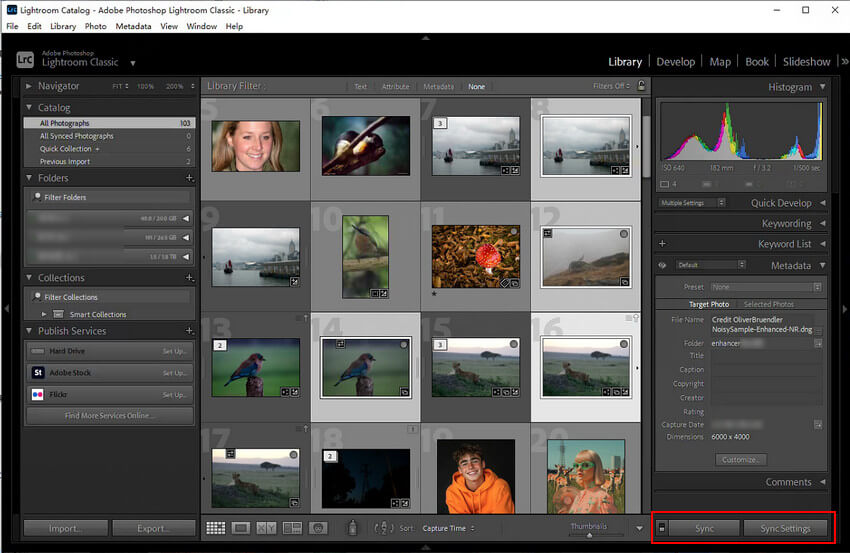Add a new collection with plus icon

(x=189, y=278)
